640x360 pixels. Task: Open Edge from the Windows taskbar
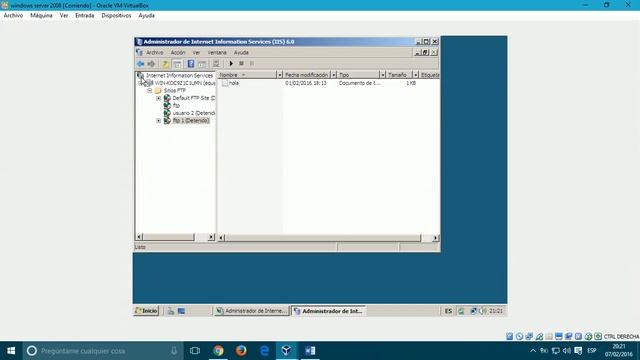(x=264, y=351)
